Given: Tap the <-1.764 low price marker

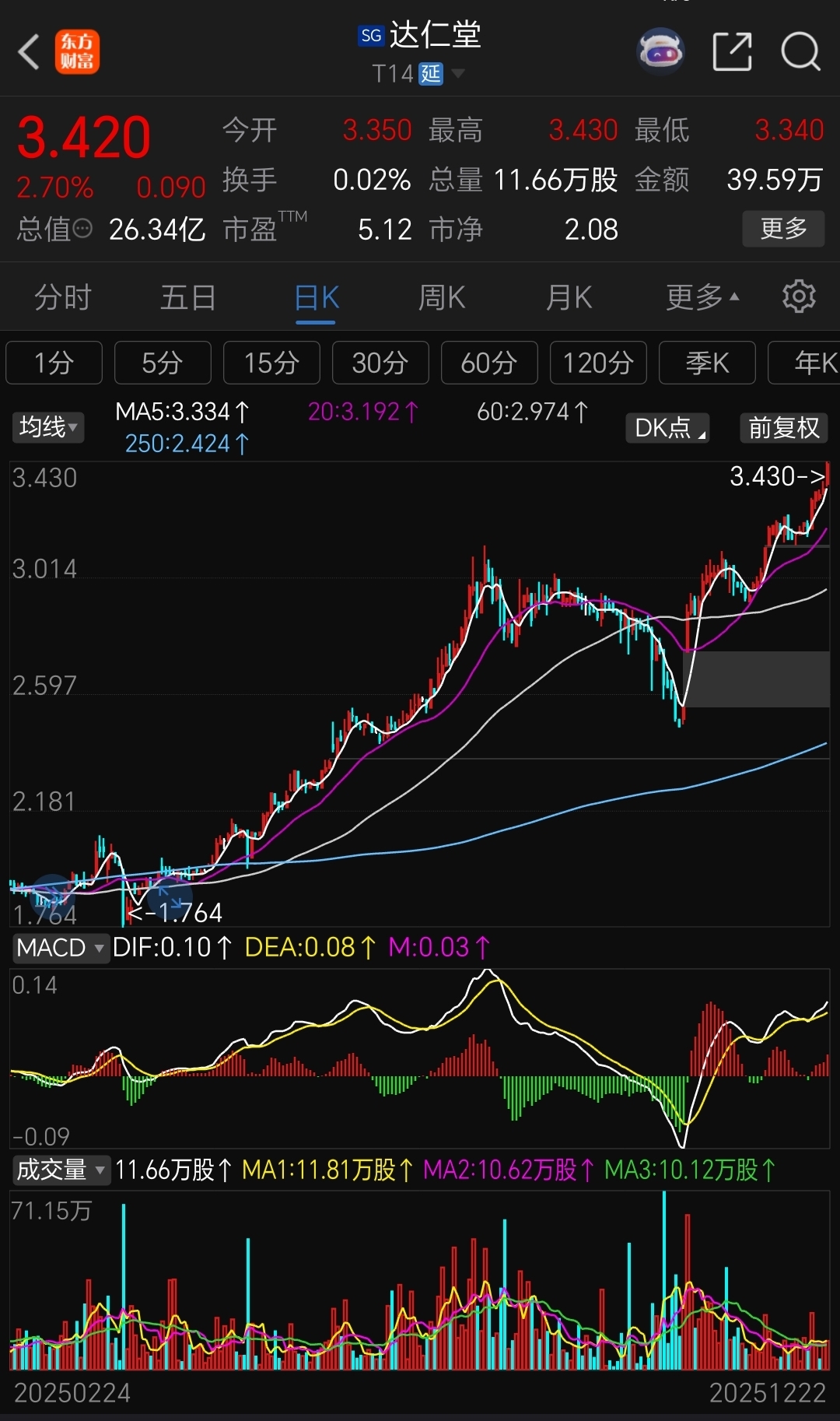Looking at the screenshot, I should [175, 912].
